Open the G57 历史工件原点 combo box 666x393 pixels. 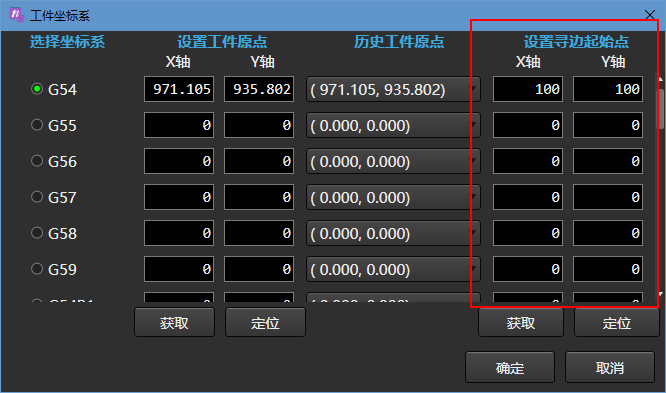(x=393, y=197)
